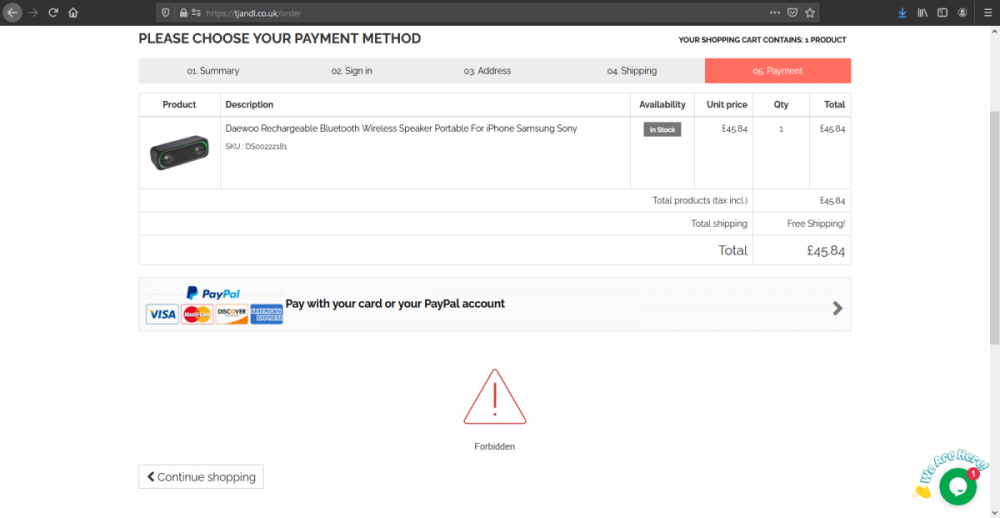Screen dimensions: 1000x518
Task: Open the live chat widget
Action: pos(957,486)
